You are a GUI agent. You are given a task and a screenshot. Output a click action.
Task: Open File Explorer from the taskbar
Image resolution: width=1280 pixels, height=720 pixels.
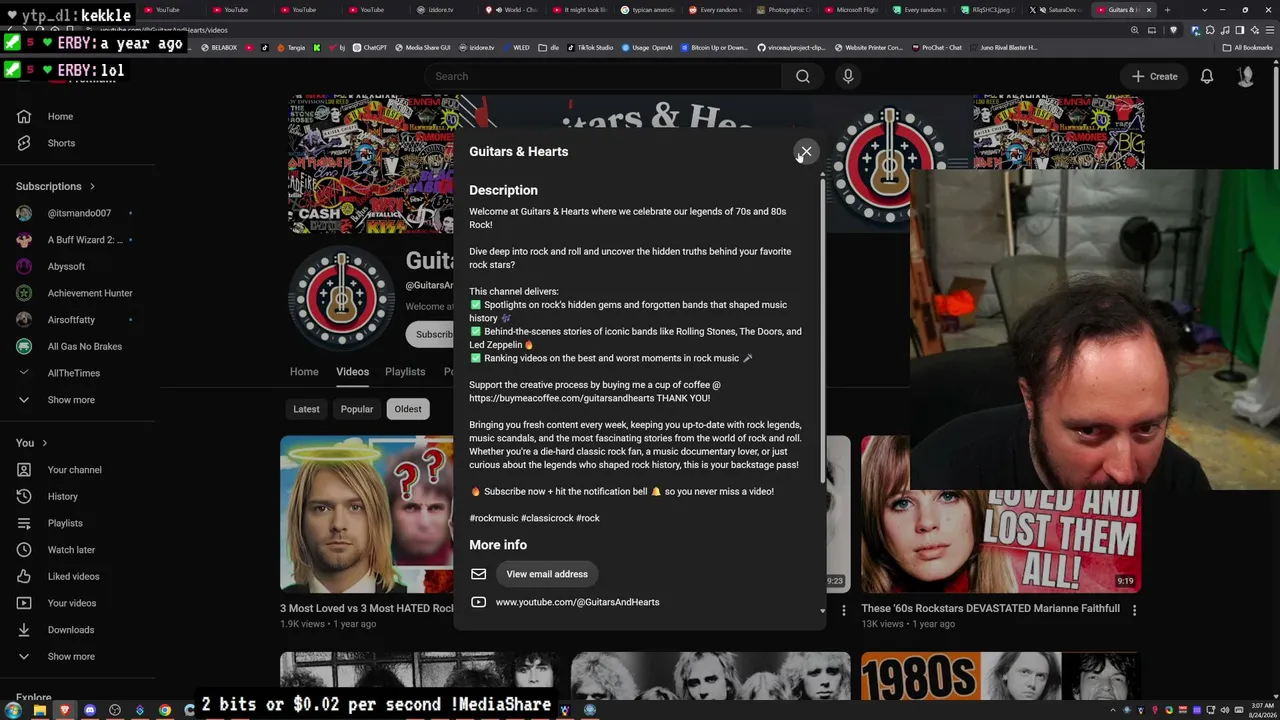click(39, 710)
